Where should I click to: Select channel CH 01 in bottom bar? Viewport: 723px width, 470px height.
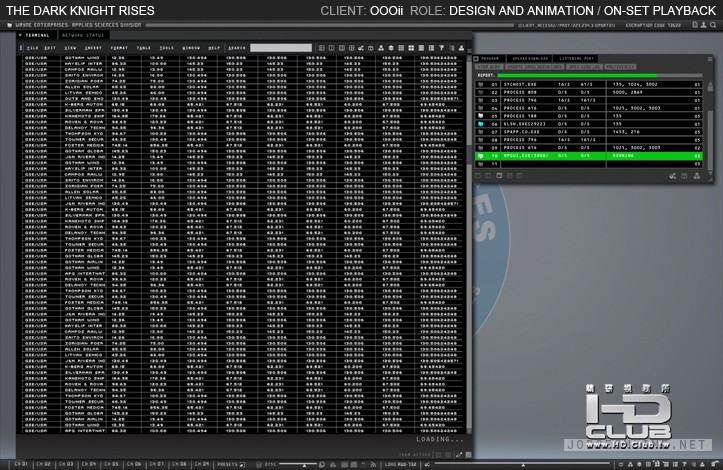pos(21,464)
